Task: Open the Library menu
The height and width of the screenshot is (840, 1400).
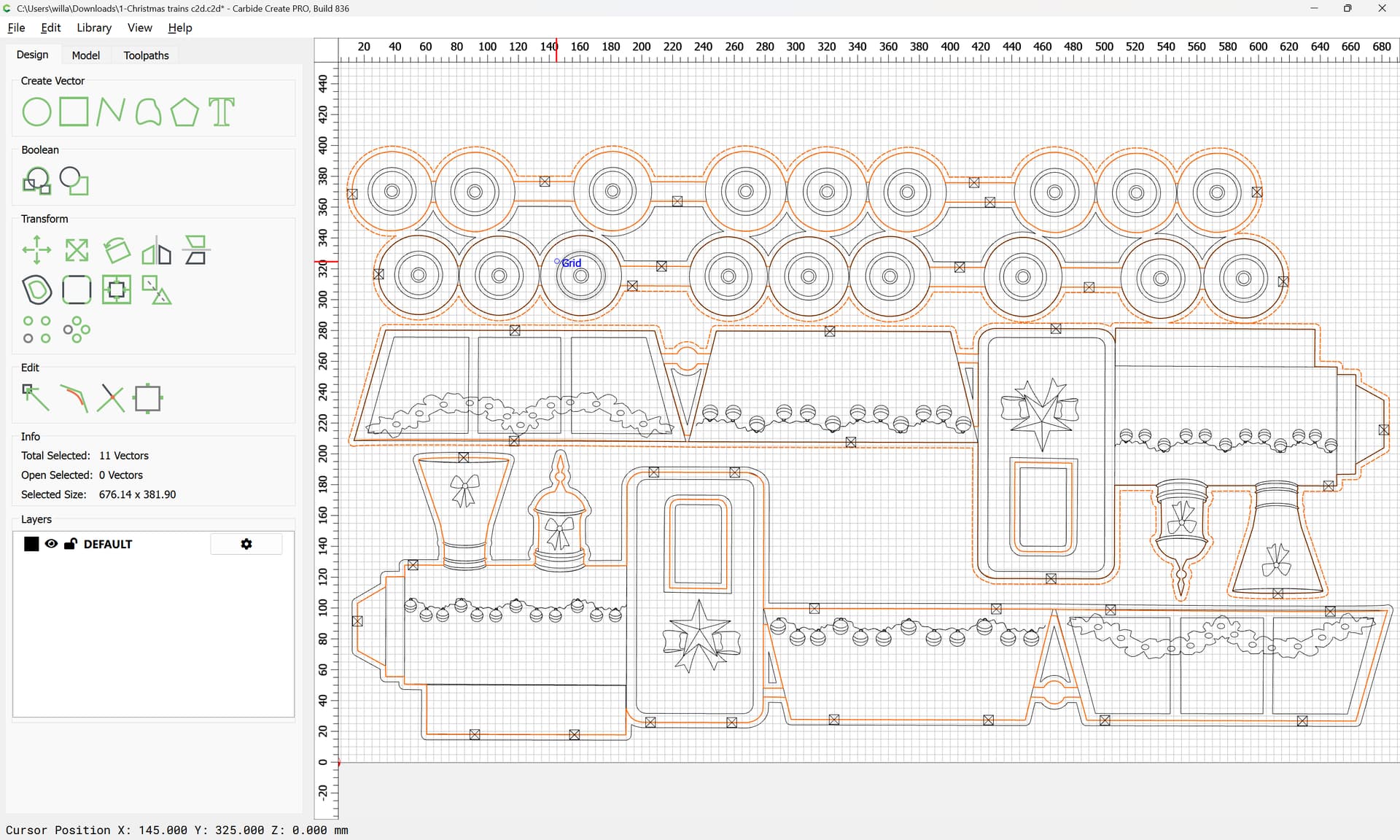Action: [94, 28]
